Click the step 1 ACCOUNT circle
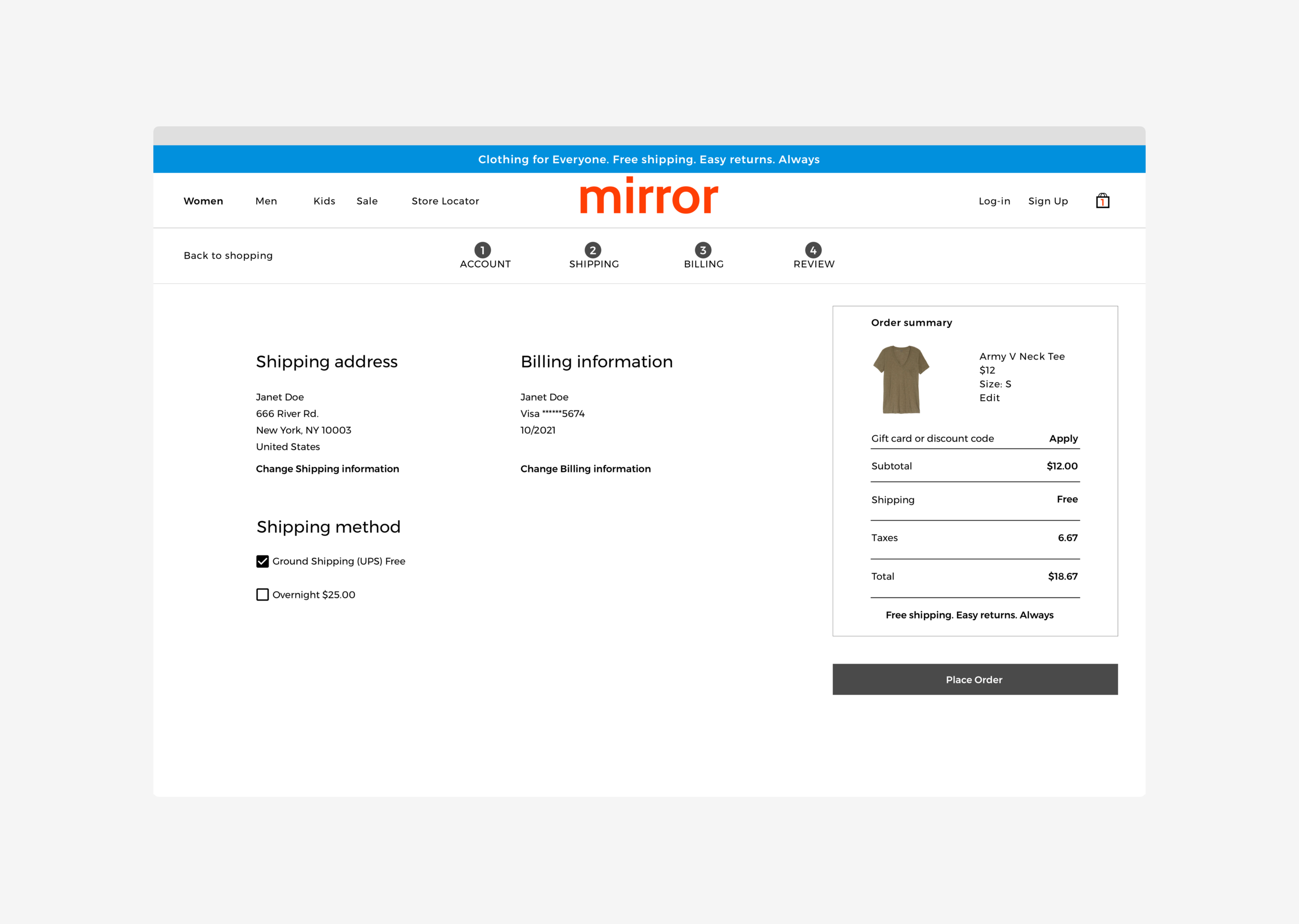 click(482, 250)
